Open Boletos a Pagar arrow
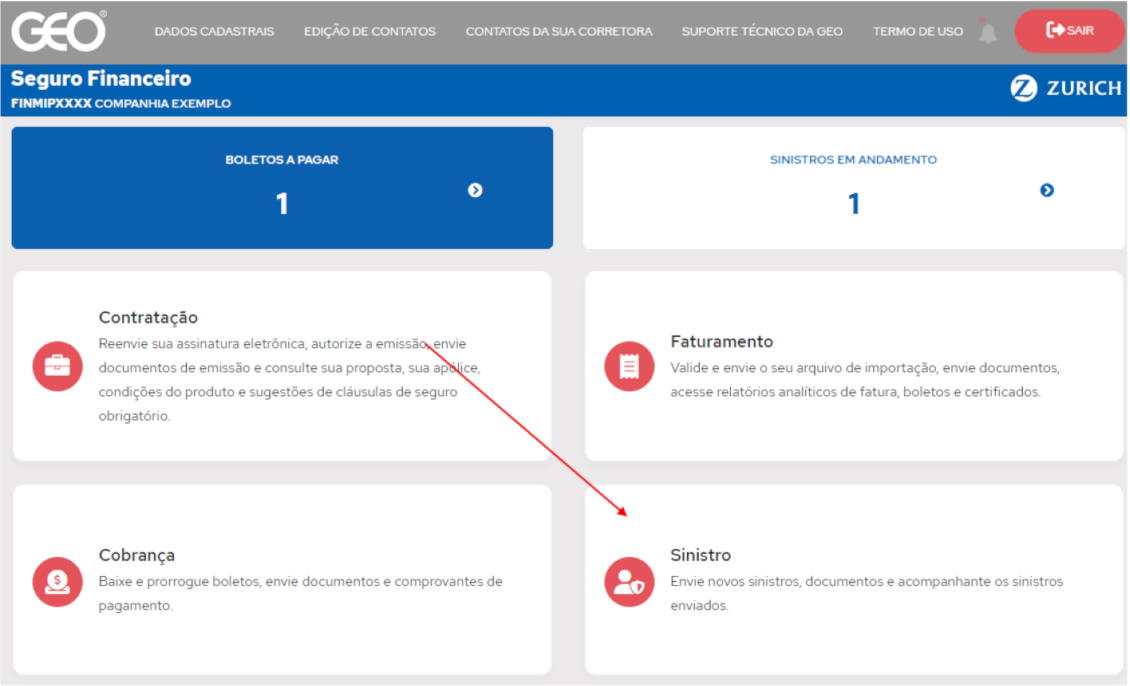Image resolution: width=1130 pixels, height=686 pixels. 475,190
